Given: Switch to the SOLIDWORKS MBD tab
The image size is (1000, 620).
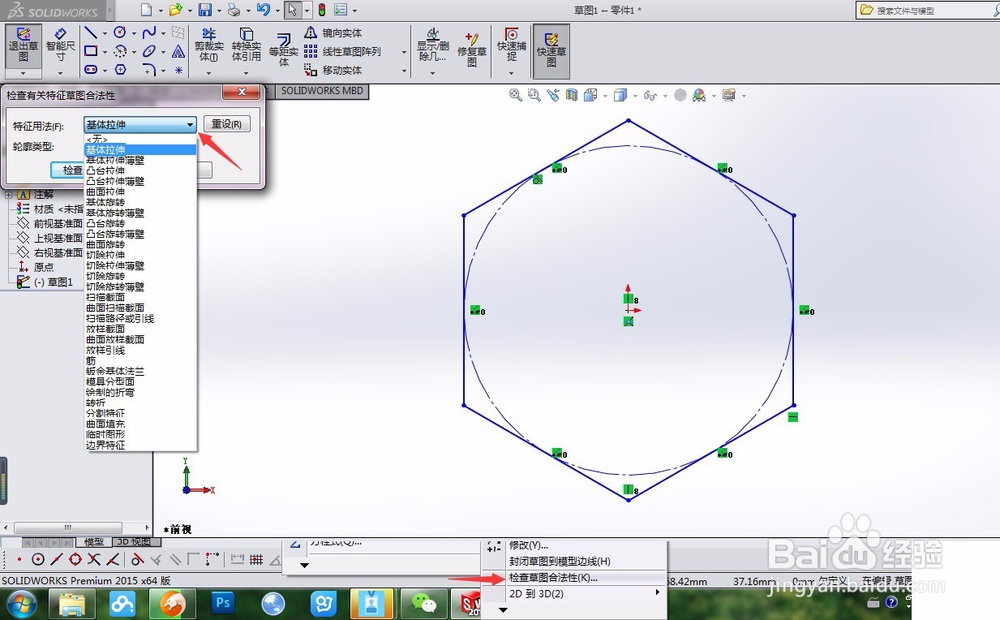Looking at the screenshot, I should [322, 91].
